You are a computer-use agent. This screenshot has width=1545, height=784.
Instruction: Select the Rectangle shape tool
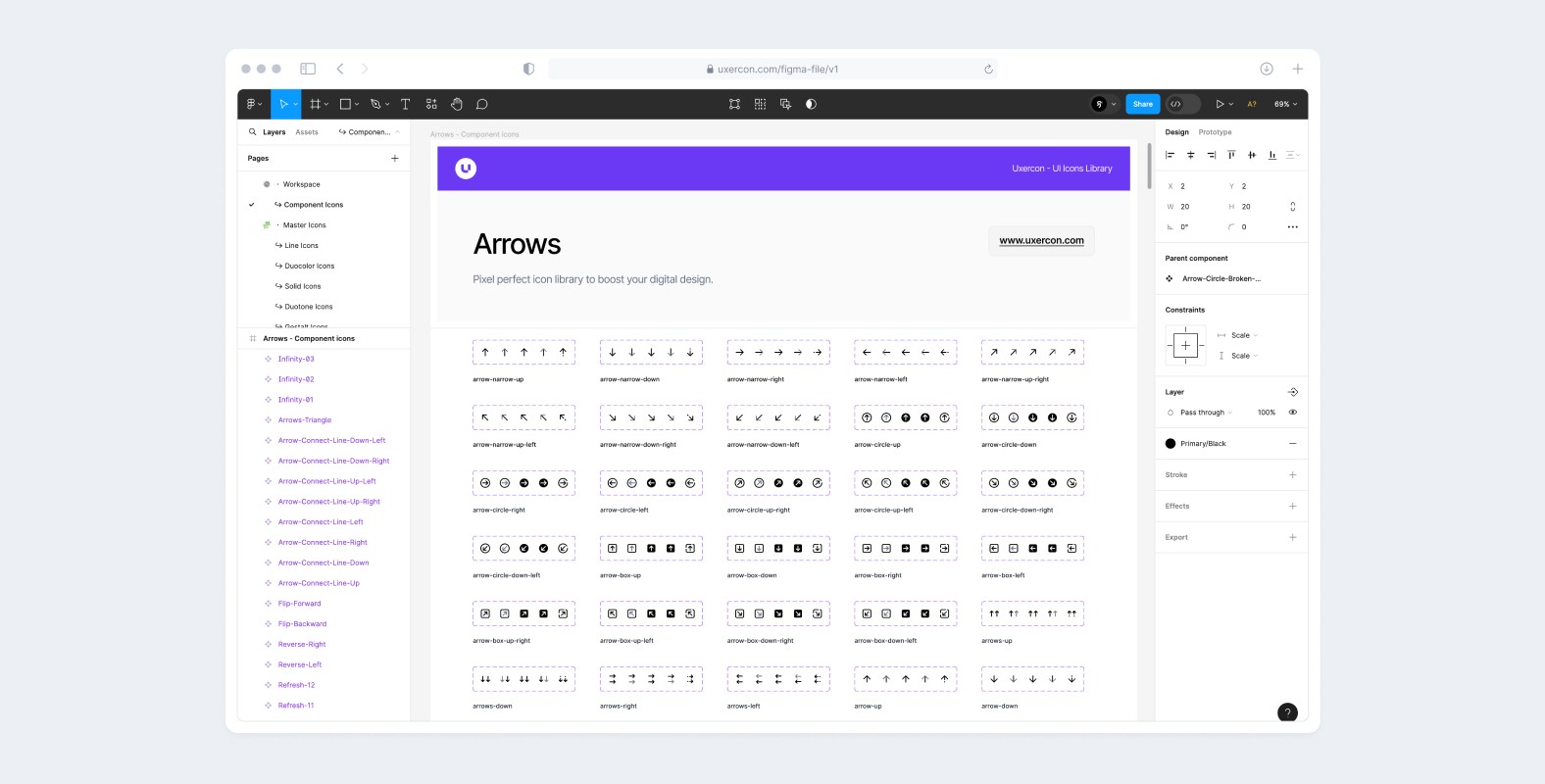(345, 104)
